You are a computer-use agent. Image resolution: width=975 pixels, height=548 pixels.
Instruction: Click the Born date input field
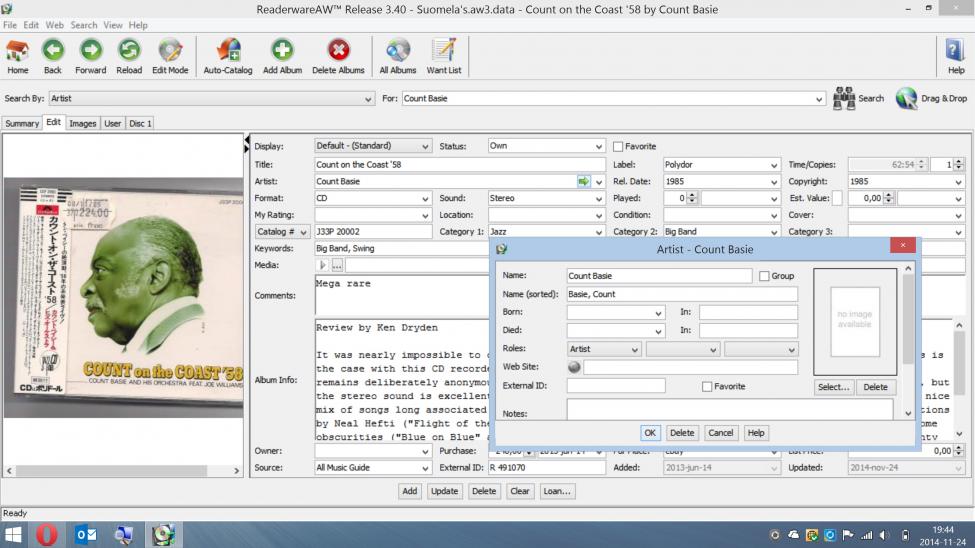coord(609,313)
